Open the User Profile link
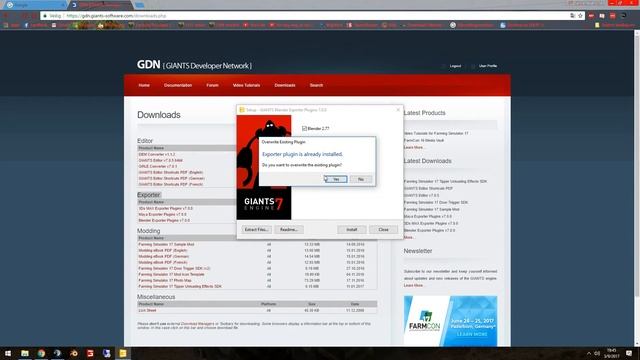 [488, 66]
